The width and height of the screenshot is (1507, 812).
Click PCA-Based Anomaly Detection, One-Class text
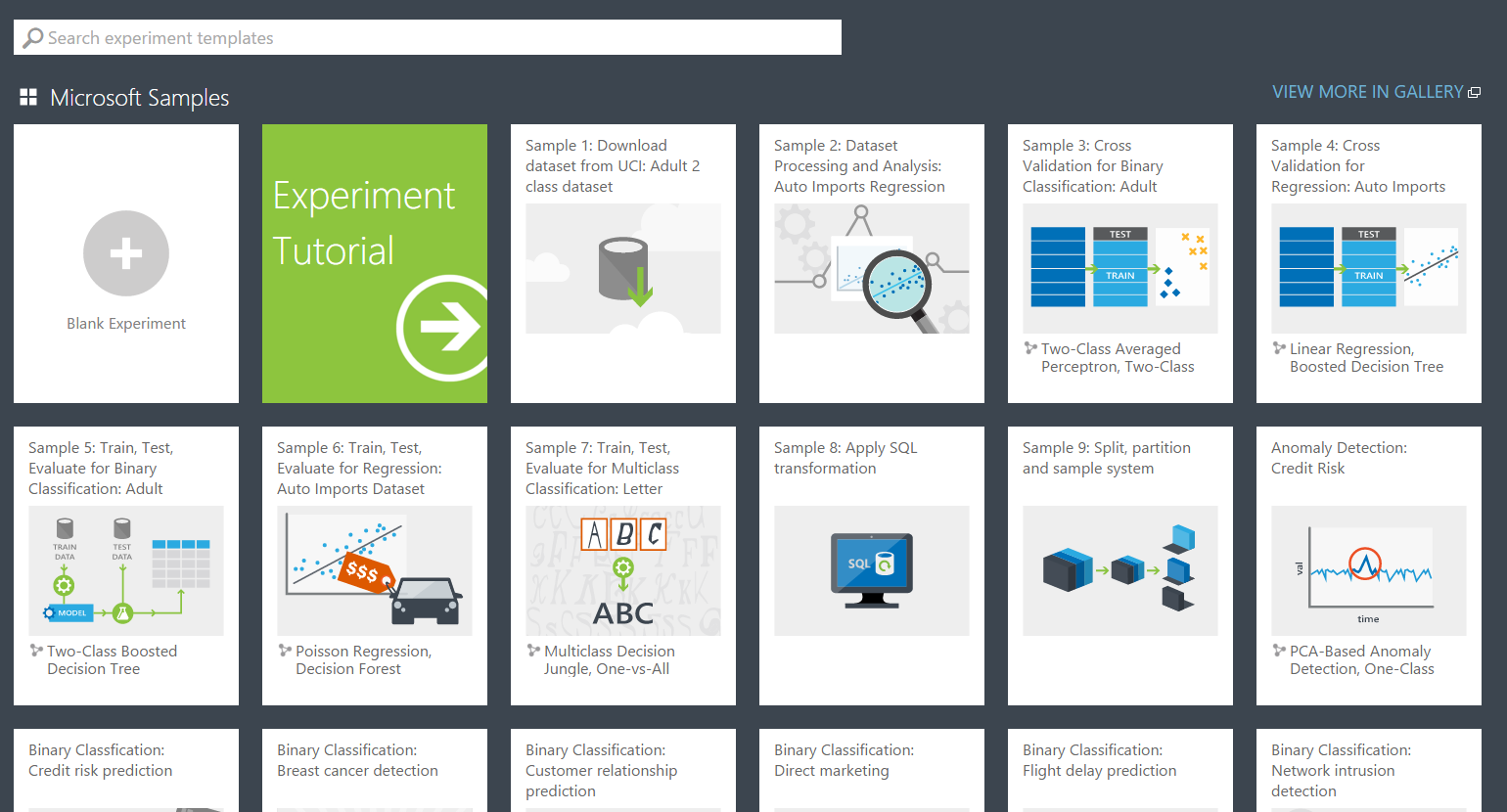[1362, 660]
